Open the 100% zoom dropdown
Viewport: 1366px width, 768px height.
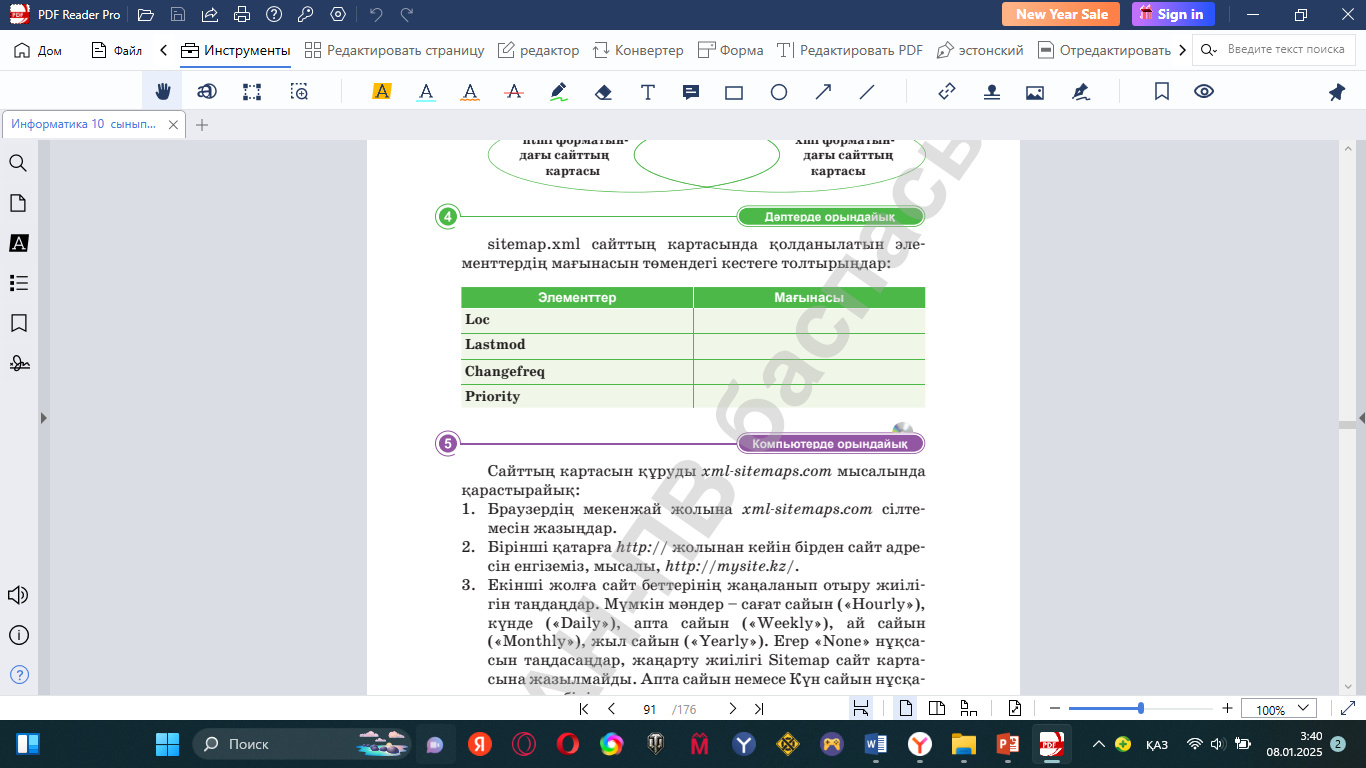click(1279, 709)
